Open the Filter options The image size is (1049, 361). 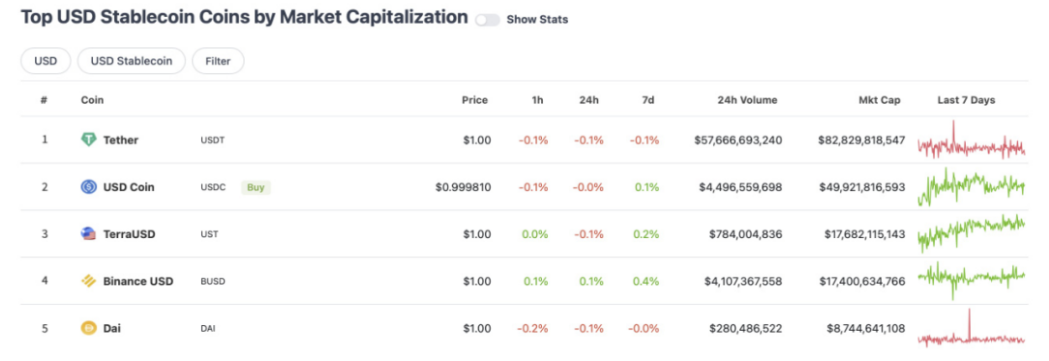pos(218,61)
